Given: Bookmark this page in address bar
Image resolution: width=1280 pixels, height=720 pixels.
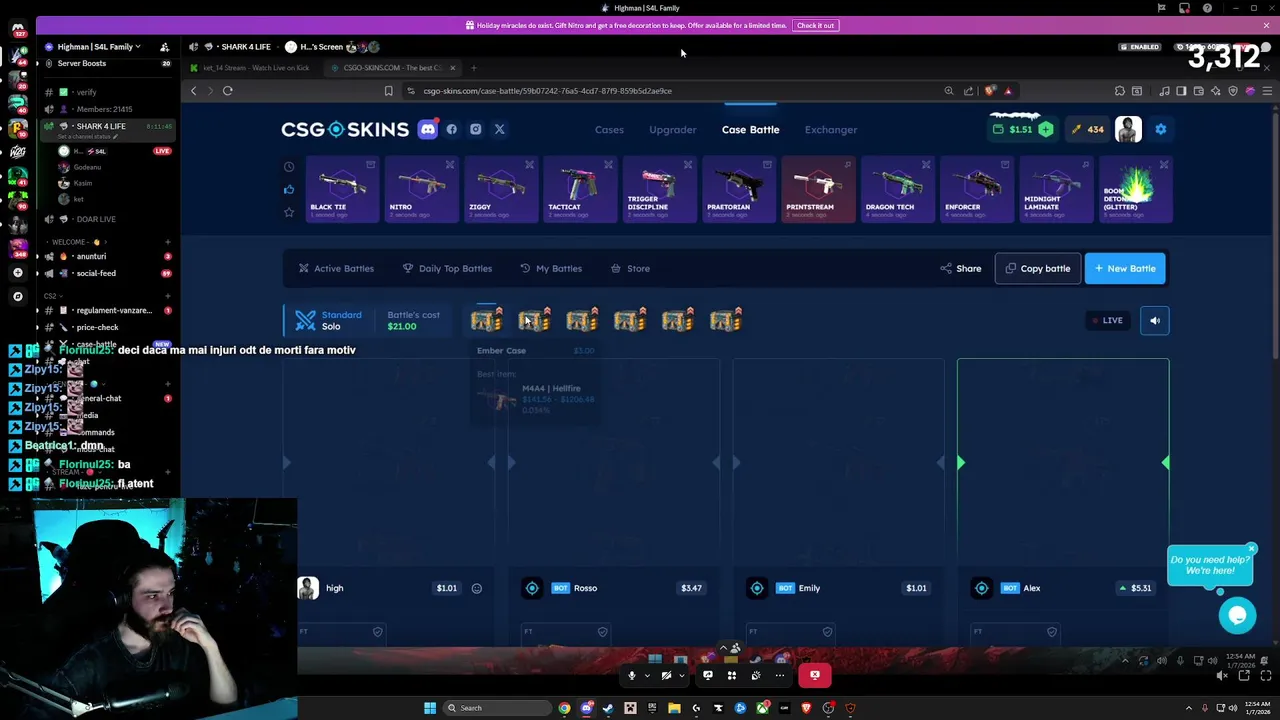Looking at the screenshot, I should point(389,91).
